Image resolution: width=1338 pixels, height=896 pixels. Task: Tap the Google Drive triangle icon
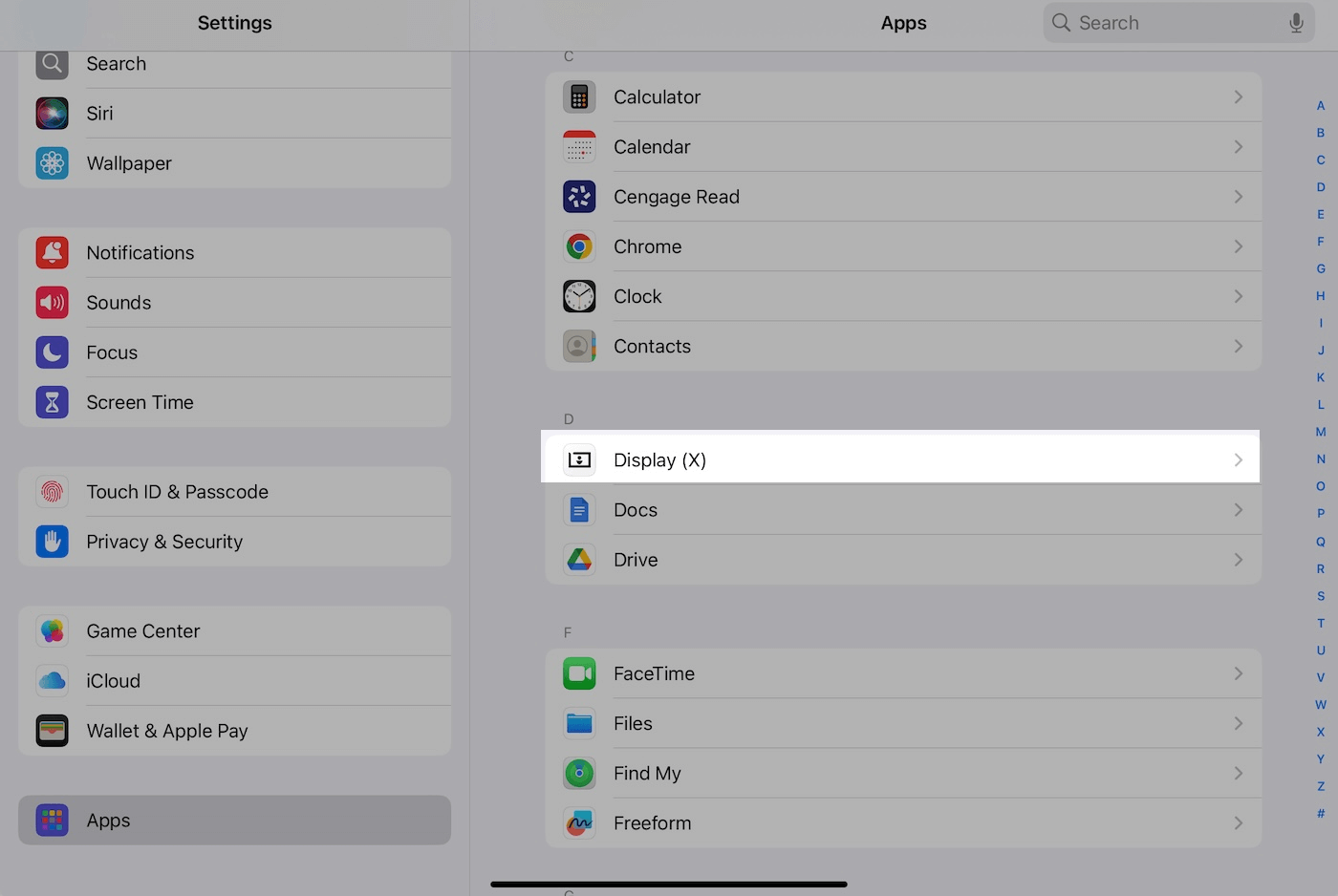point(579,559)
